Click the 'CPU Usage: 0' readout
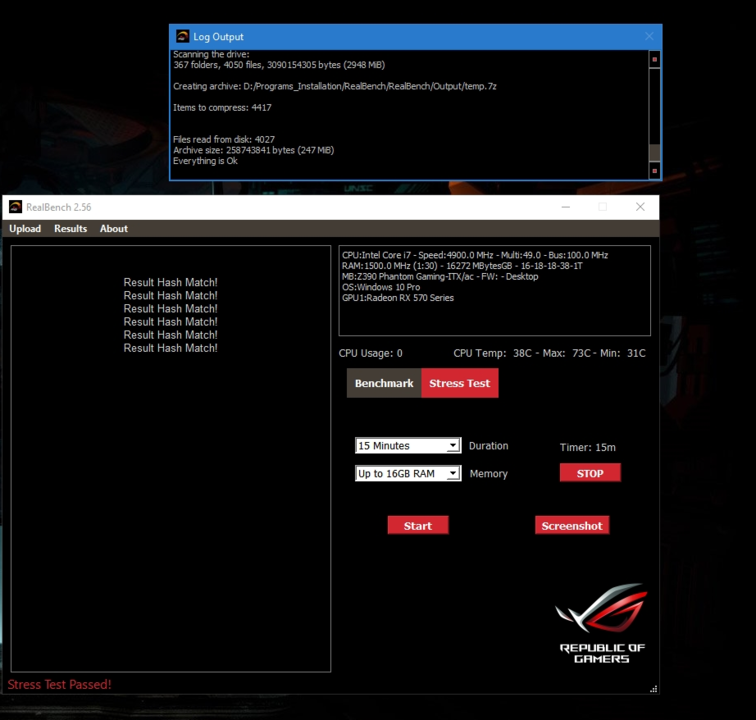This screenshot has height=720, width=756. point(370,353)
